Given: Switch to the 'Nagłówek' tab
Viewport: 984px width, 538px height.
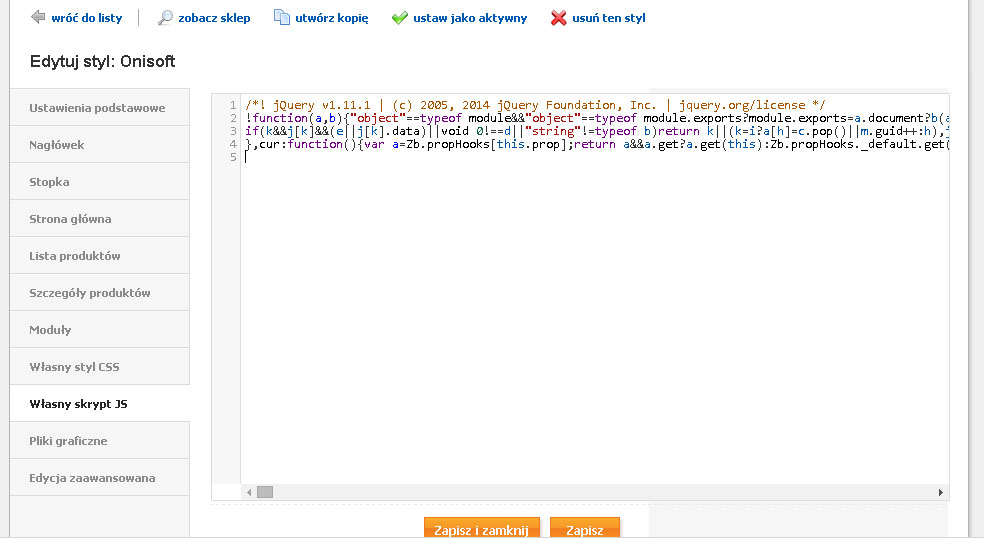Looking at the screenshot, I should click(100, 144).
